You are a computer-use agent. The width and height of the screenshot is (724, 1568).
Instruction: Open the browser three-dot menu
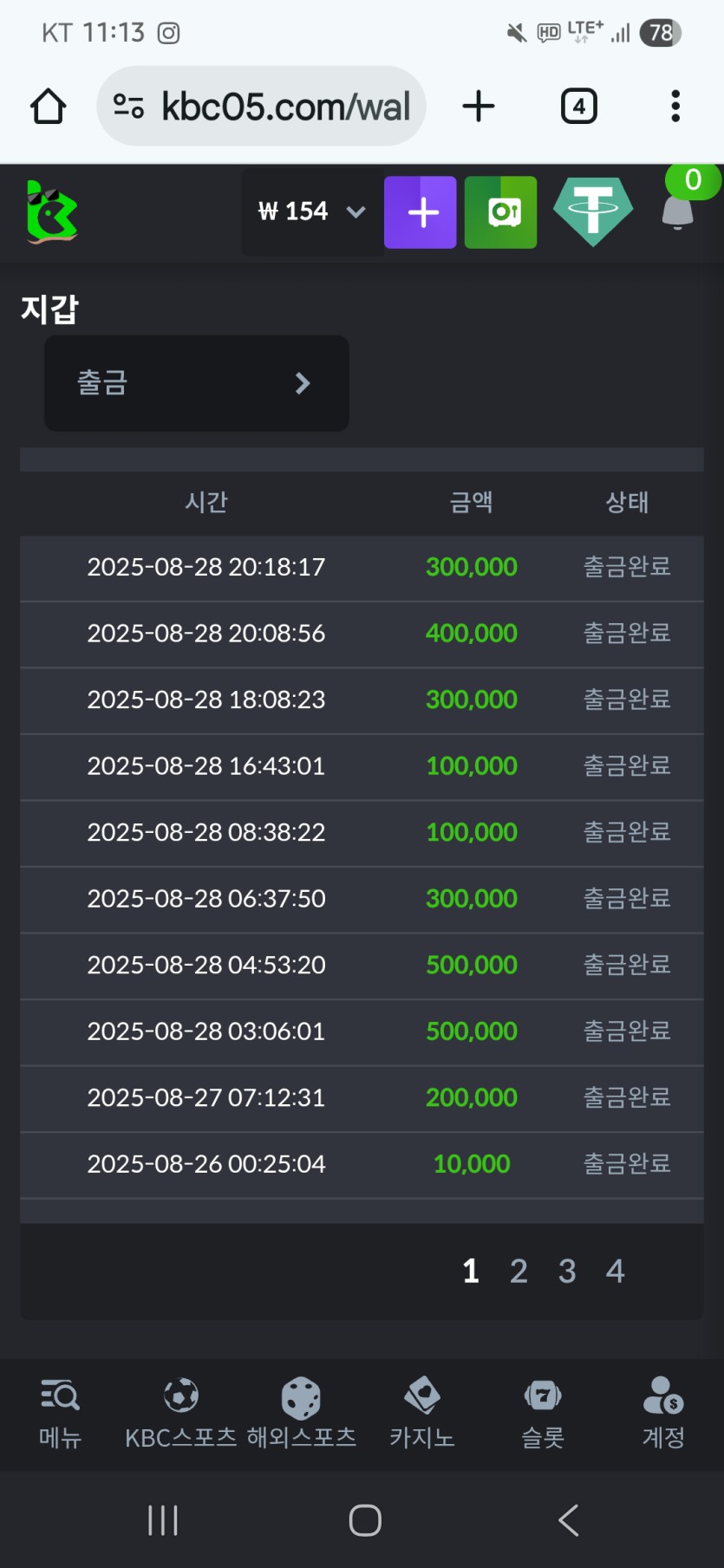tap(675, 107)
